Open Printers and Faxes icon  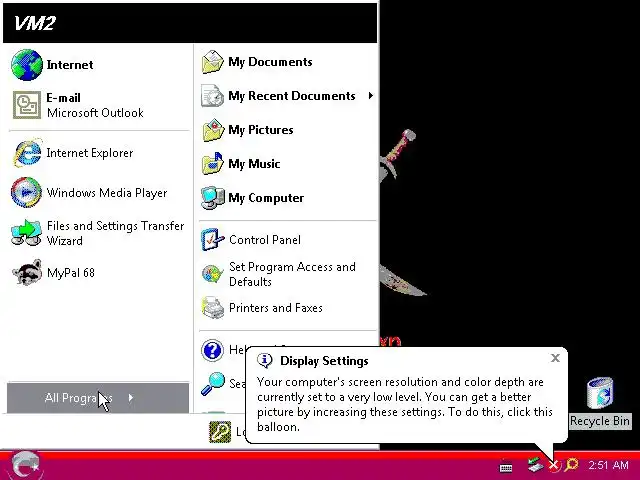[213, 308]
